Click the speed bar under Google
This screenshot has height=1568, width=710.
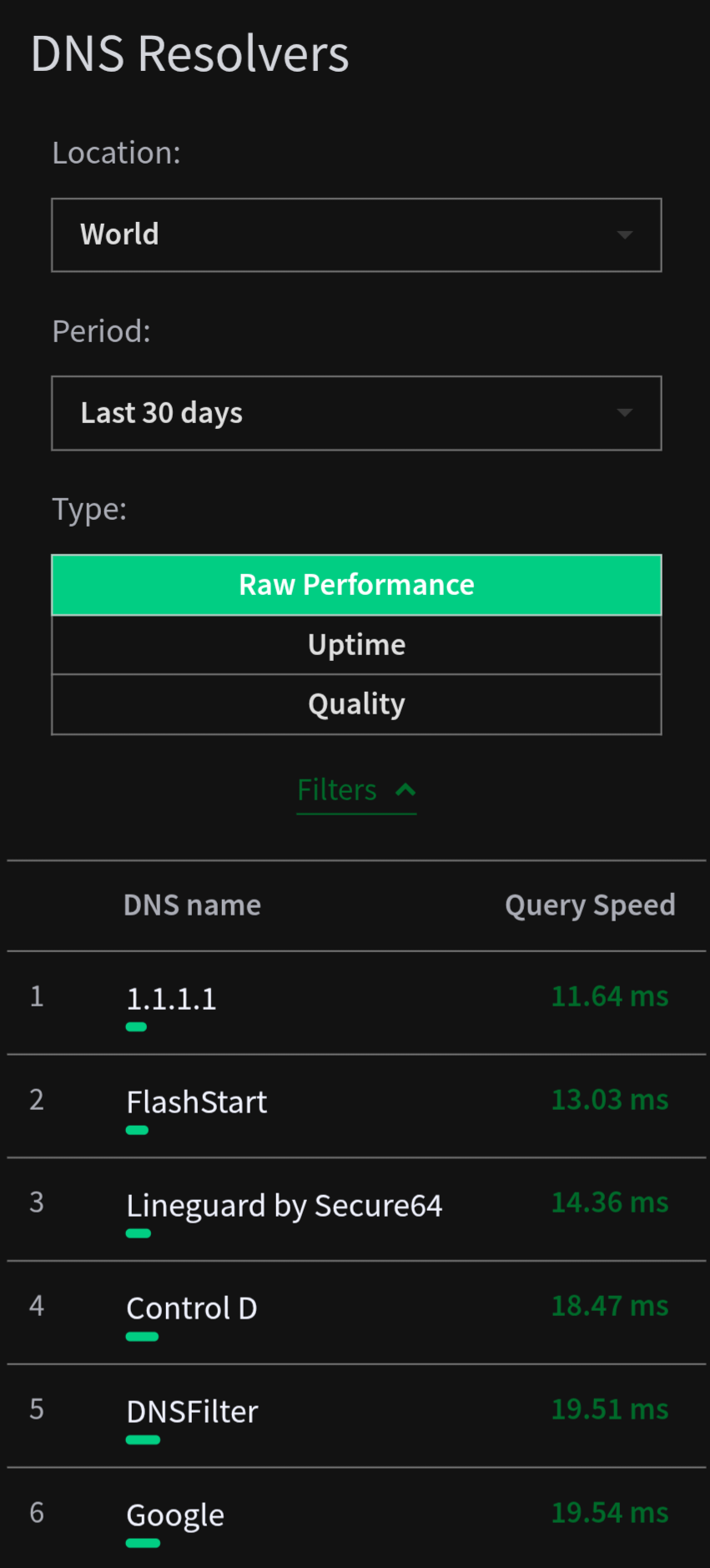(143, 1543)
